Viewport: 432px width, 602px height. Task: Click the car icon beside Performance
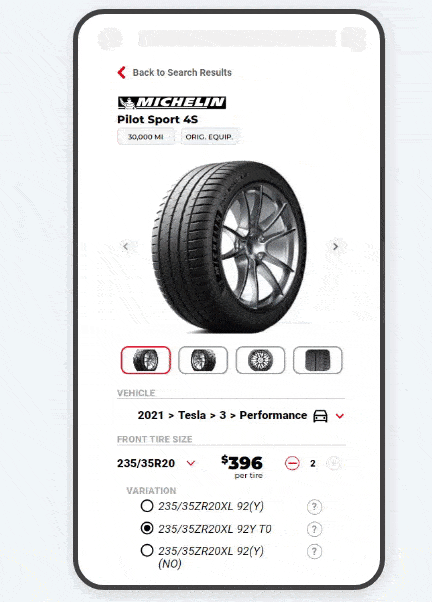[x=320, y=416]
